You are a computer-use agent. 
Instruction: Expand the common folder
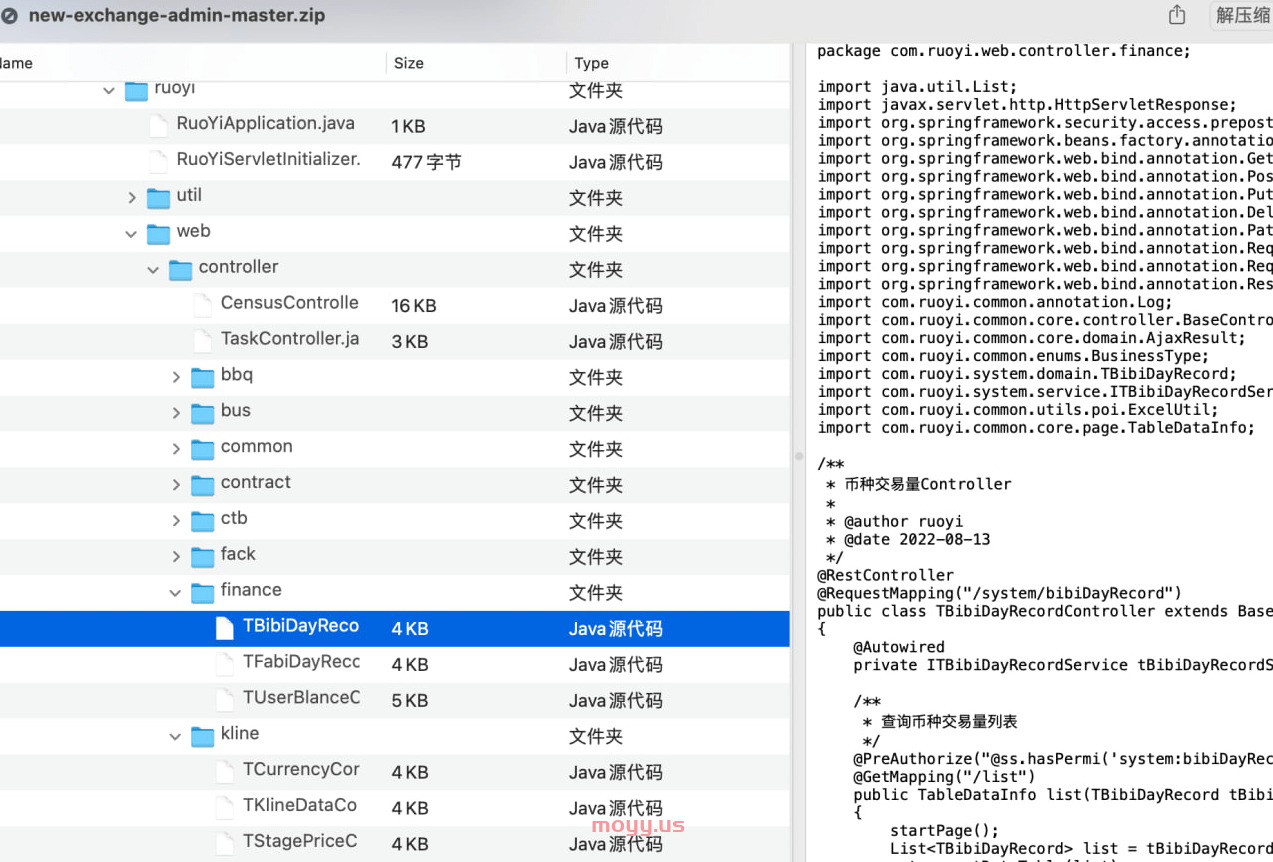(x=176, y=449)
